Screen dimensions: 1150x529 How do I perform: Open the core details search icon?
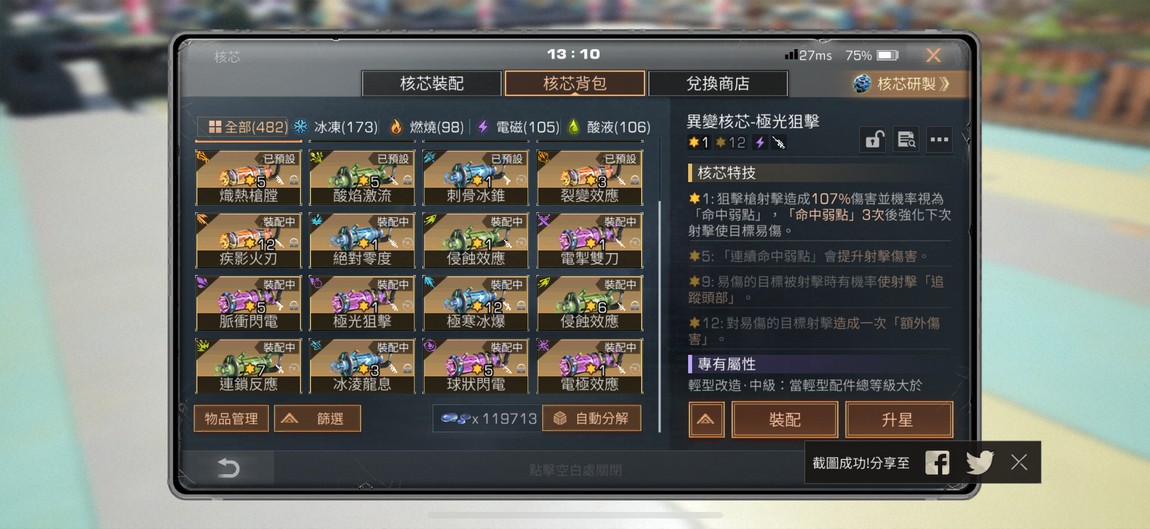(906, 139)
